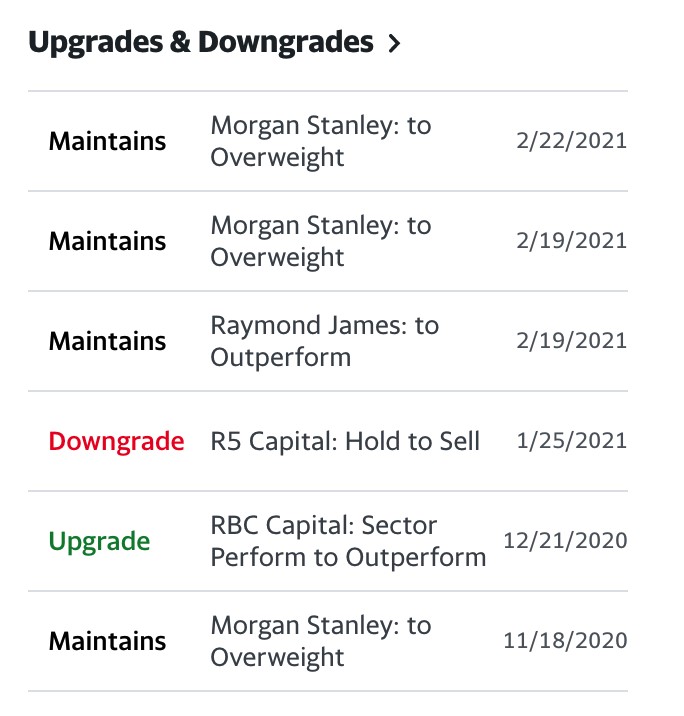Viewport: 684px width, 716px height.
Task: Click the green Upgrade label
Action: (99, 542)
